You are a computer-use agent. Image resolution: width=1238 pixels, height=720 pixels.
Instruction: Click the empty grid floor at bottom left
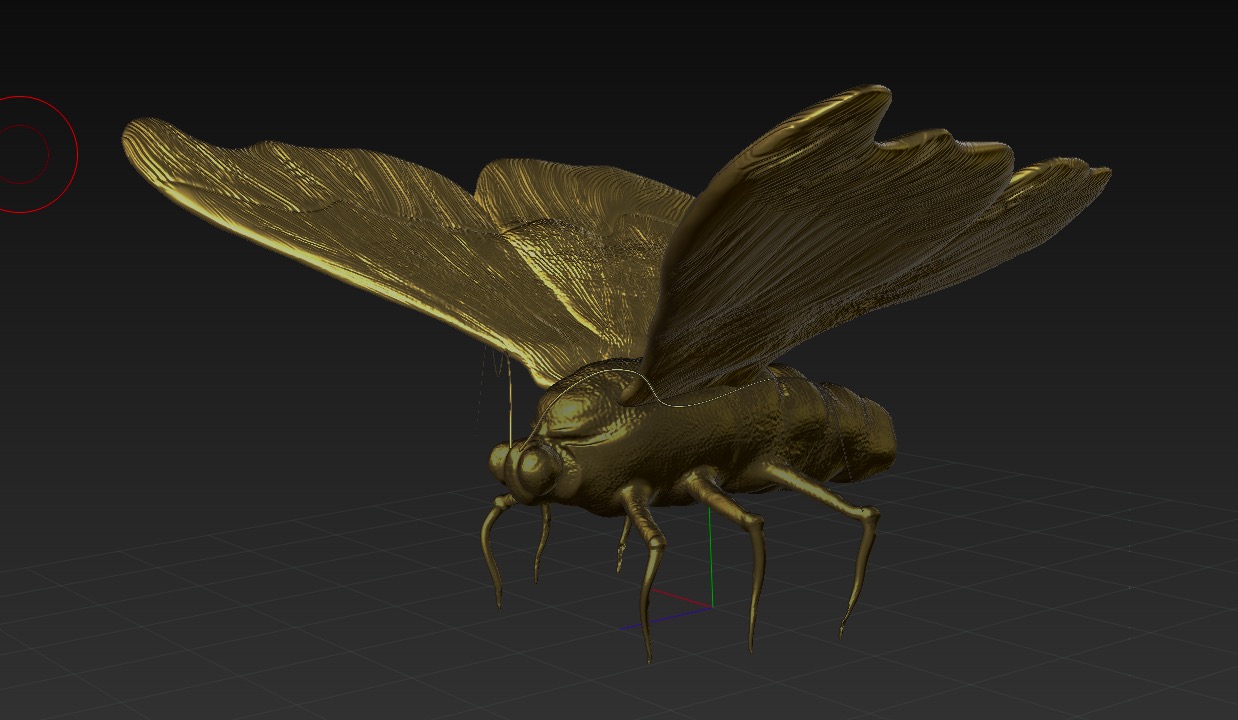pyautogui.click(x=200, y=640)
